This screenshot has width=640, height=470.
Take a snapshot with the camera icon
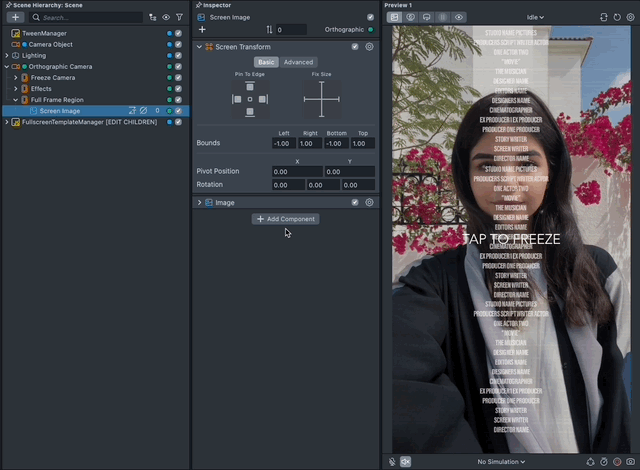tap(632, 461)
